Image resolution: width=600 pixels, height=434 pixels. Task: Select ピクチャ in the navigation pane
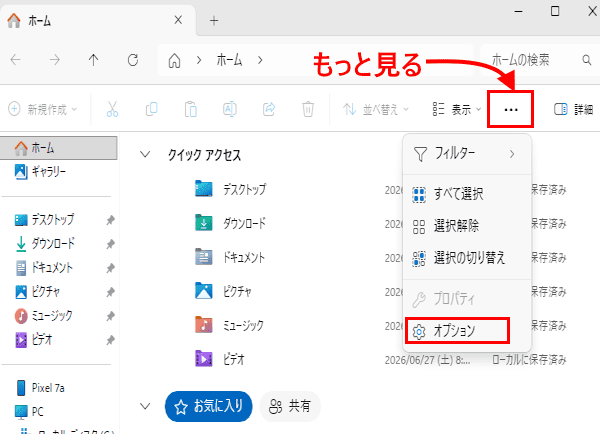tap(38, 292)
